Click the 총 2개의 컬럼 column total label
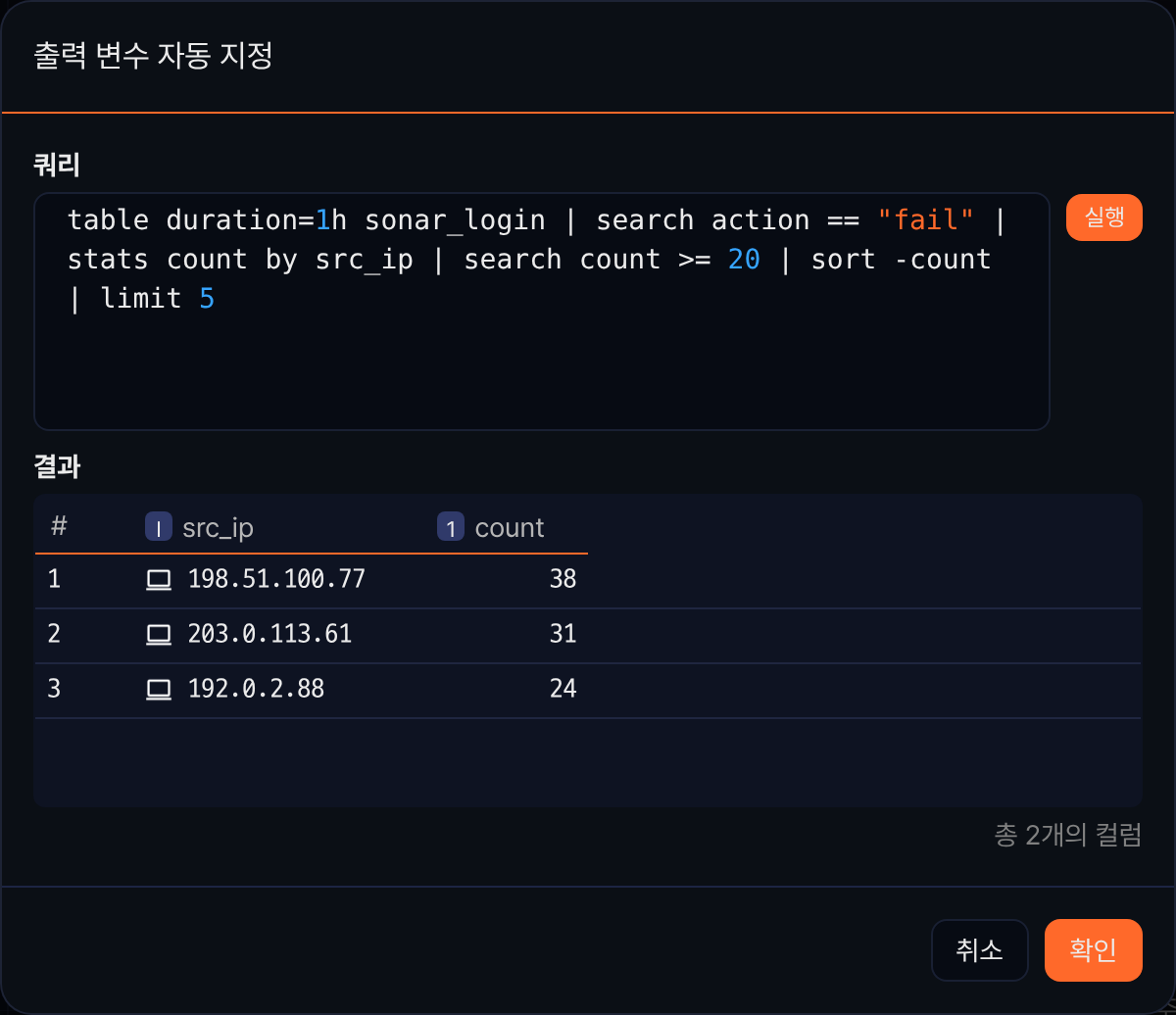Viewport: 1176px width, 1015px height. (1068, 835)
